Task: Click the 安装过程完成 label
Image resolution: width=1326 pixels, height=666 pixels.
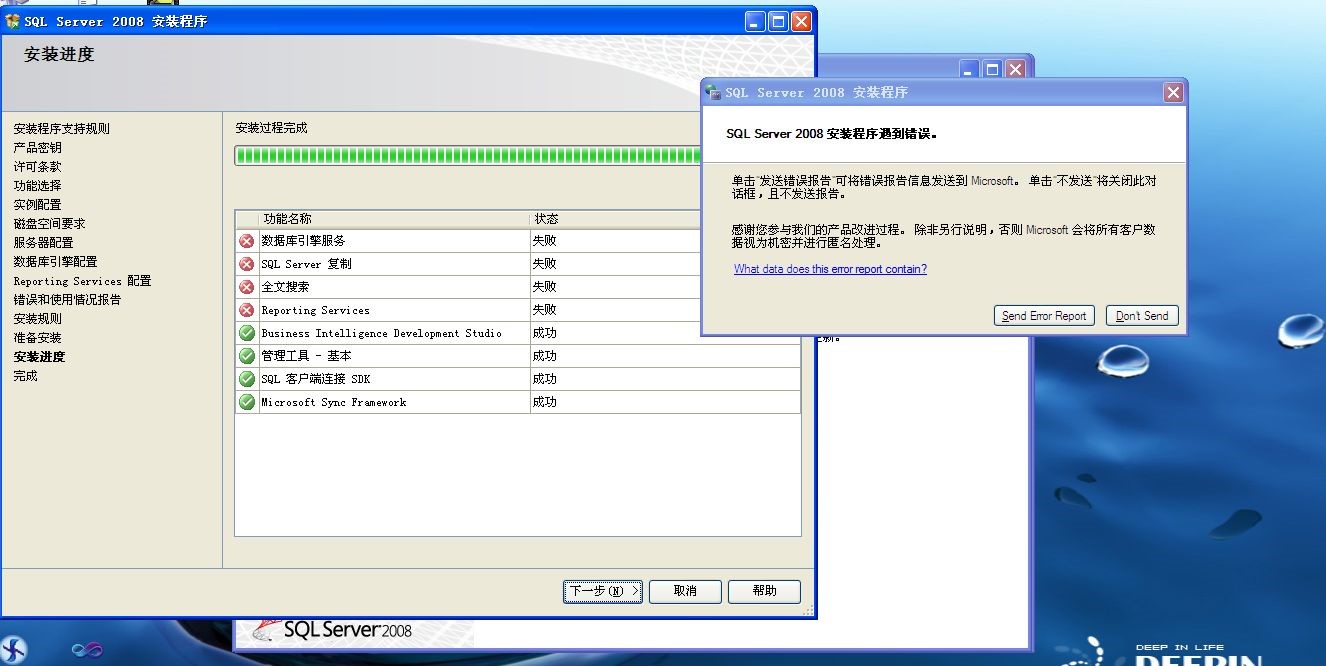Action: [x=271, y=128]
